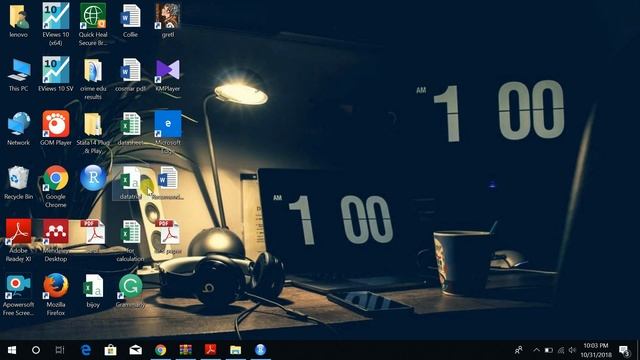Open File Explorer from the taskbar
This screenshot has width=640, height=360.
click(236, 350)
